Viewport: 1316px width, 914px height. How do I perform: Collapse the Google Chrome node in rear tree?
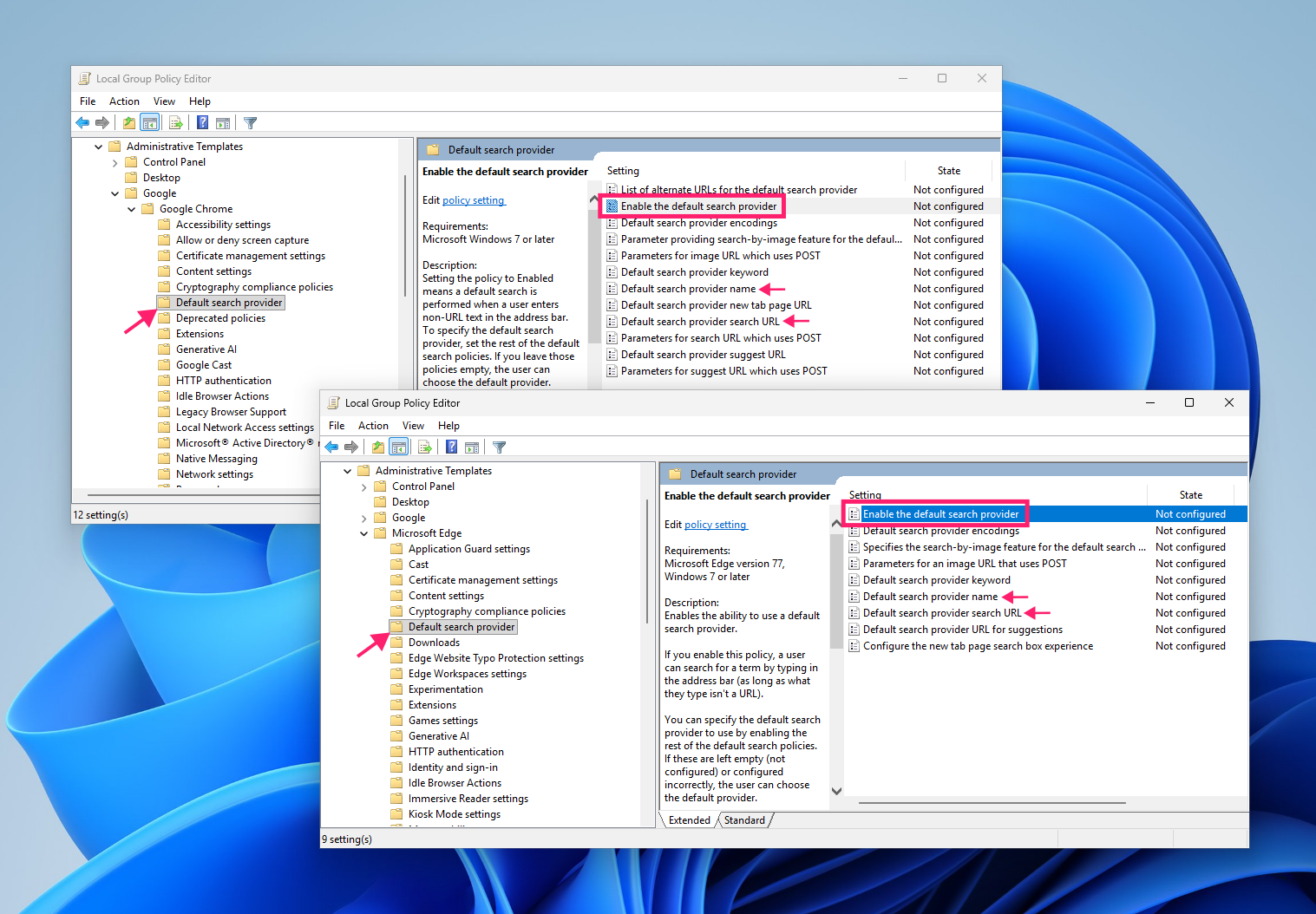(131, 209)
